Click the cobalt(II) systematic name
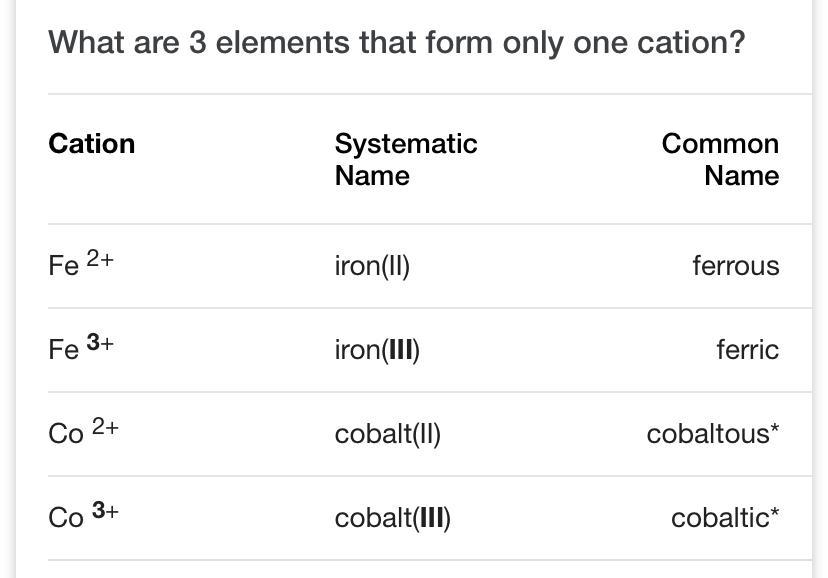Screen dimensions: 828x578 388,434
